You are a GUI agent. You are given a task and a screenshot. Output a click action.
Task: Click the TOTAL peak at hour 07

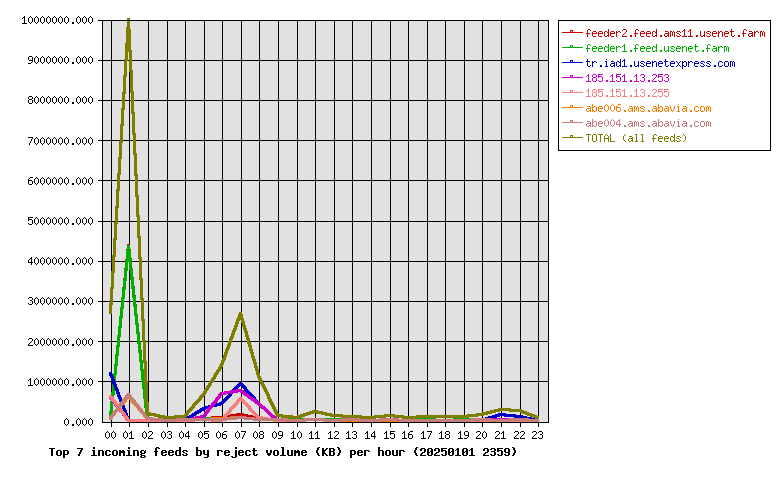tap(241, 315)
